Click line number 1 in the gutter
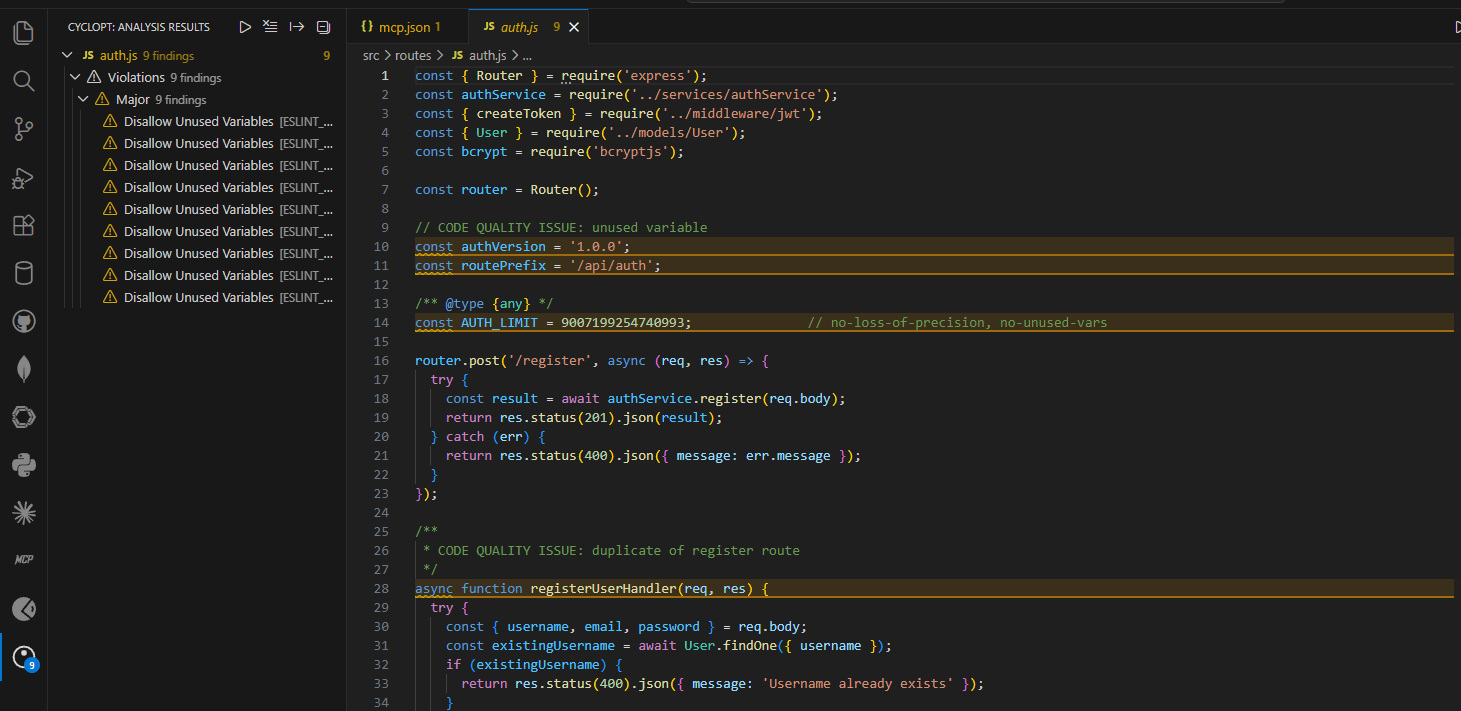 click(x=385, y=76)
